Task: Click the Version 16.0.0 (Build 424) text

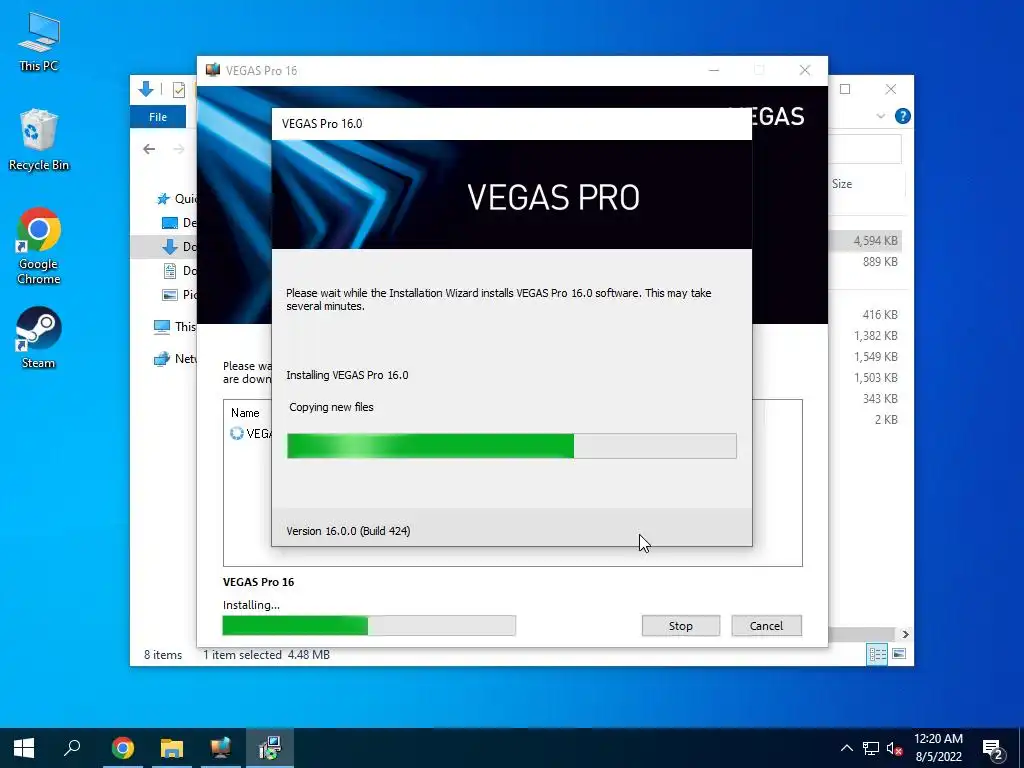Action: coord(348,531)
